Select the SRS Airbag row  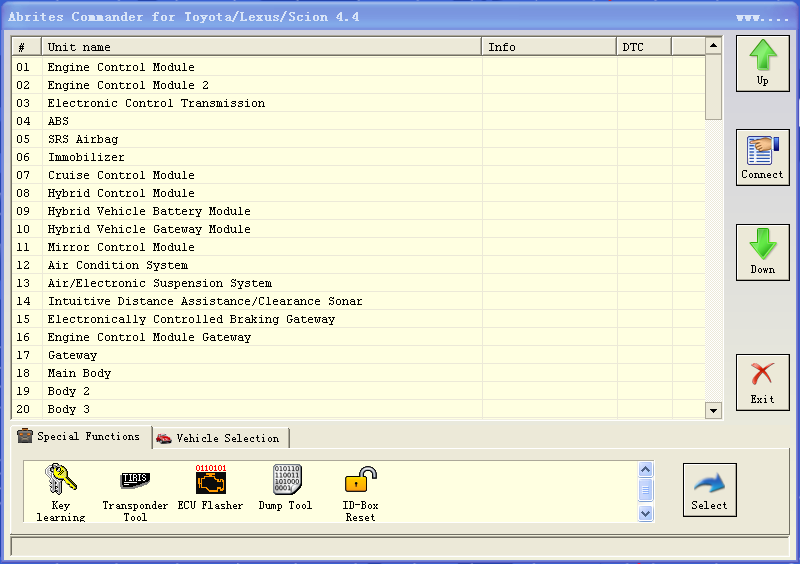coord(359,139)
